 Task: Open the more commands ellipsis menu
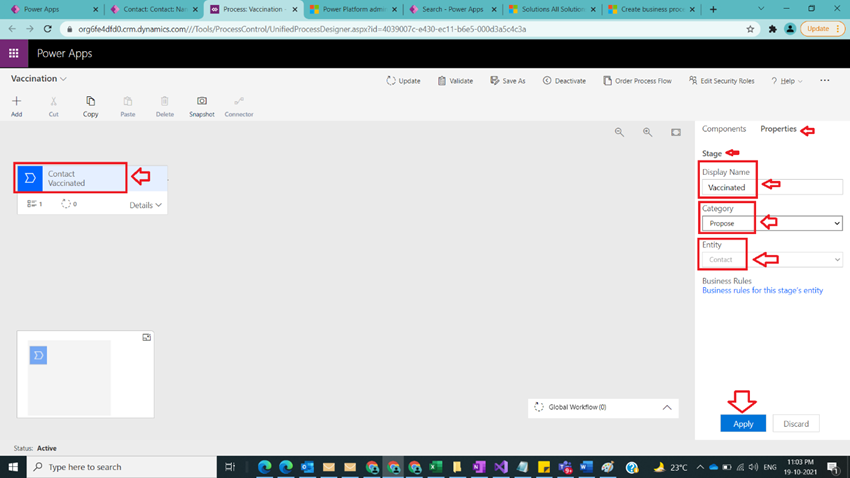[x=825, y=80]
